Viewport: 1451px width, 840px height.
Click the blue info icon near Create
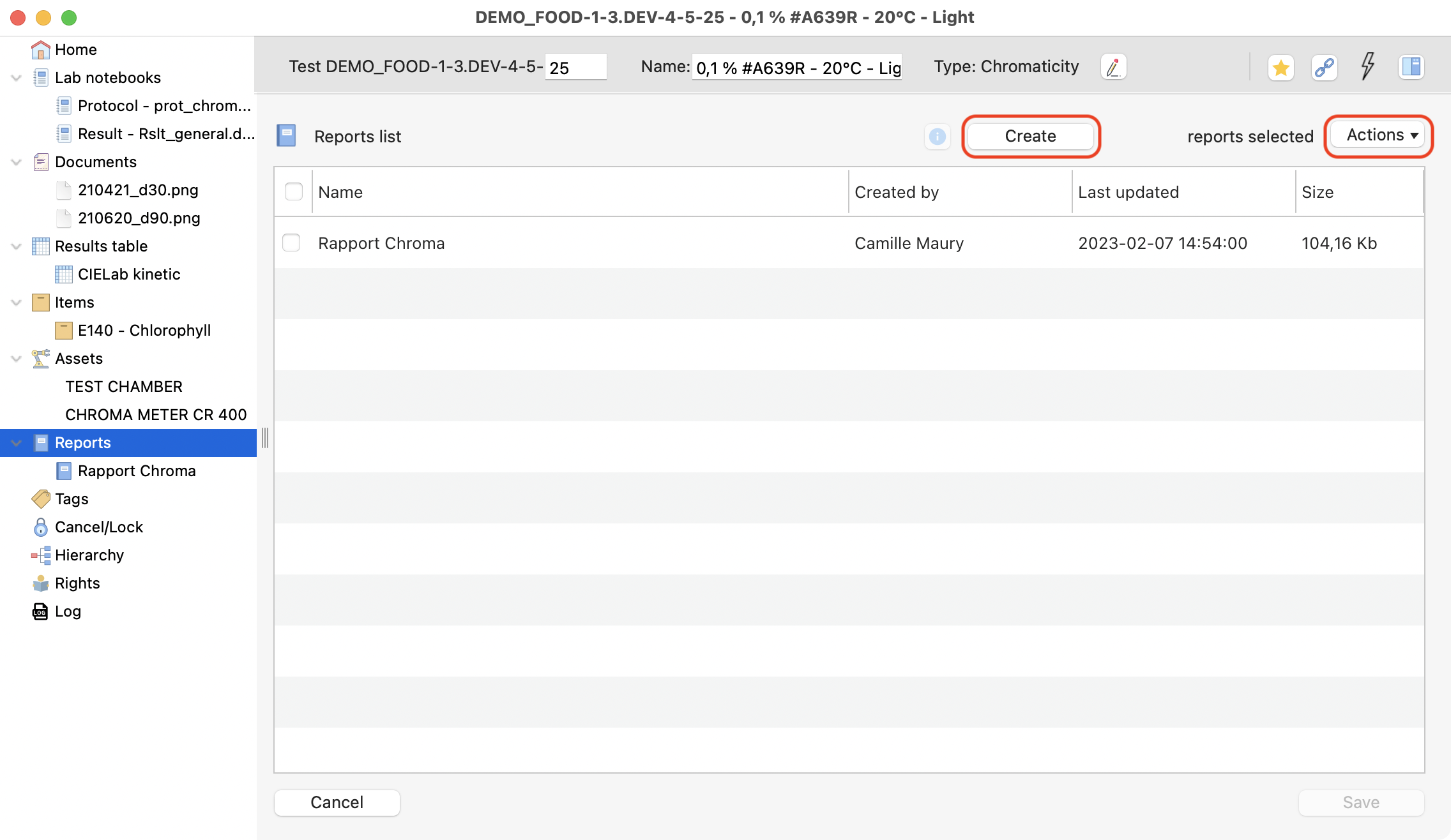click(937, 137)
